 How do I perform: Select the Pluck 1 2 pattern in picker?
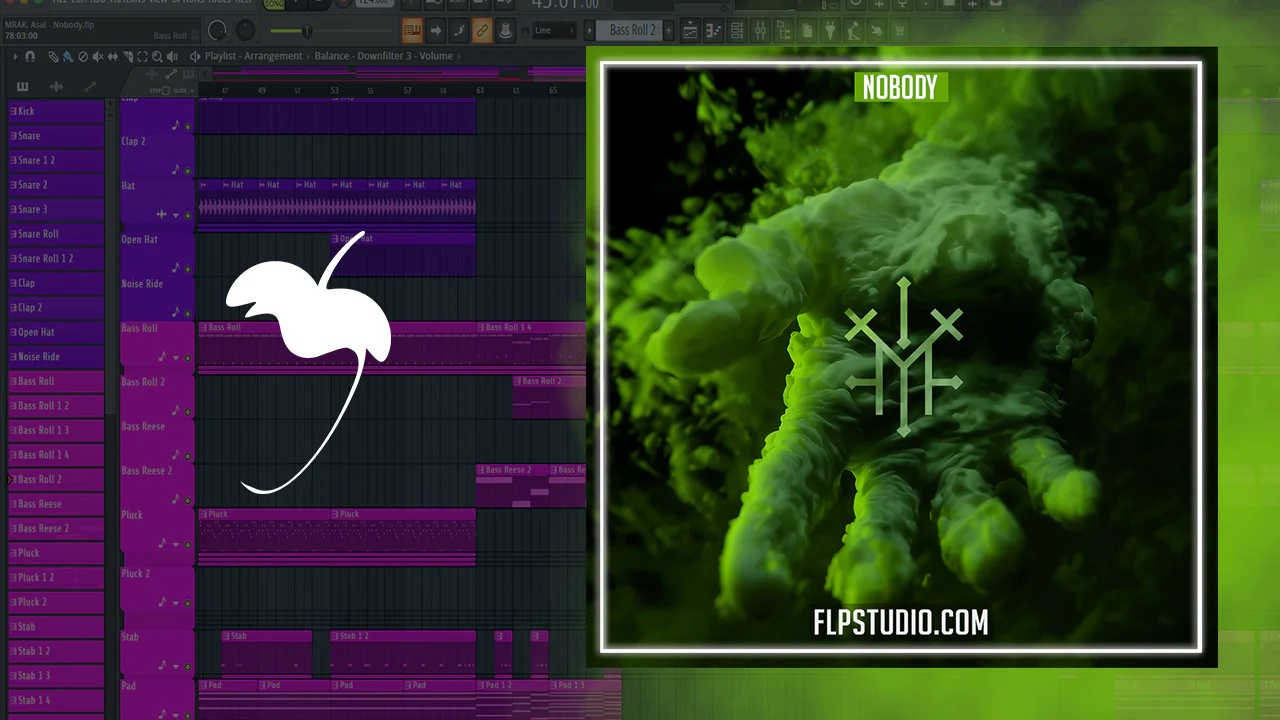(x=56, y=577)
